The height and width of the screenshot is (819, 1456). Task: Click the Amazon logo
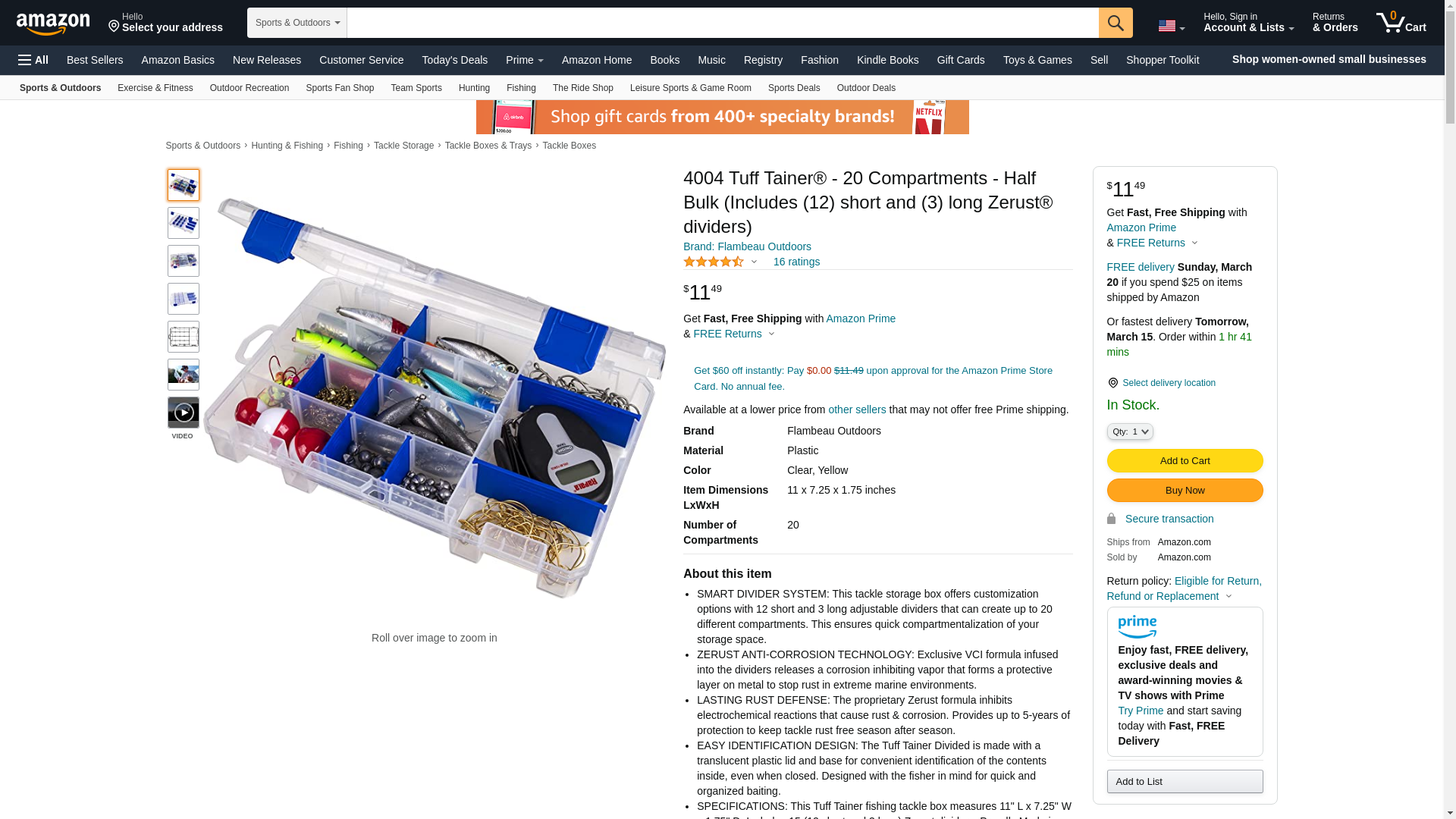click(53, 24)
